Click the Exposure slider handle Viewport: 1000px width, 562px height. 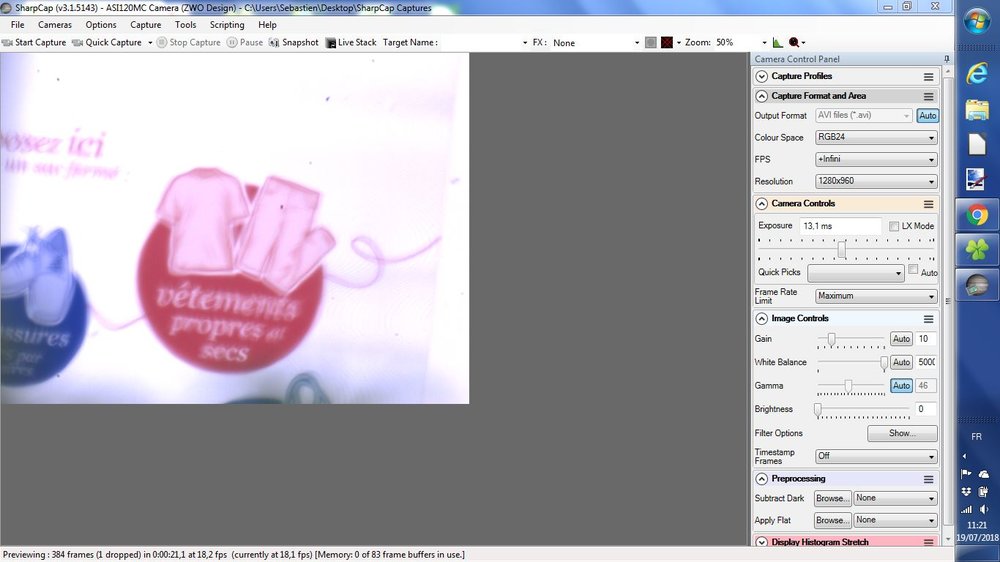[842, 249]
